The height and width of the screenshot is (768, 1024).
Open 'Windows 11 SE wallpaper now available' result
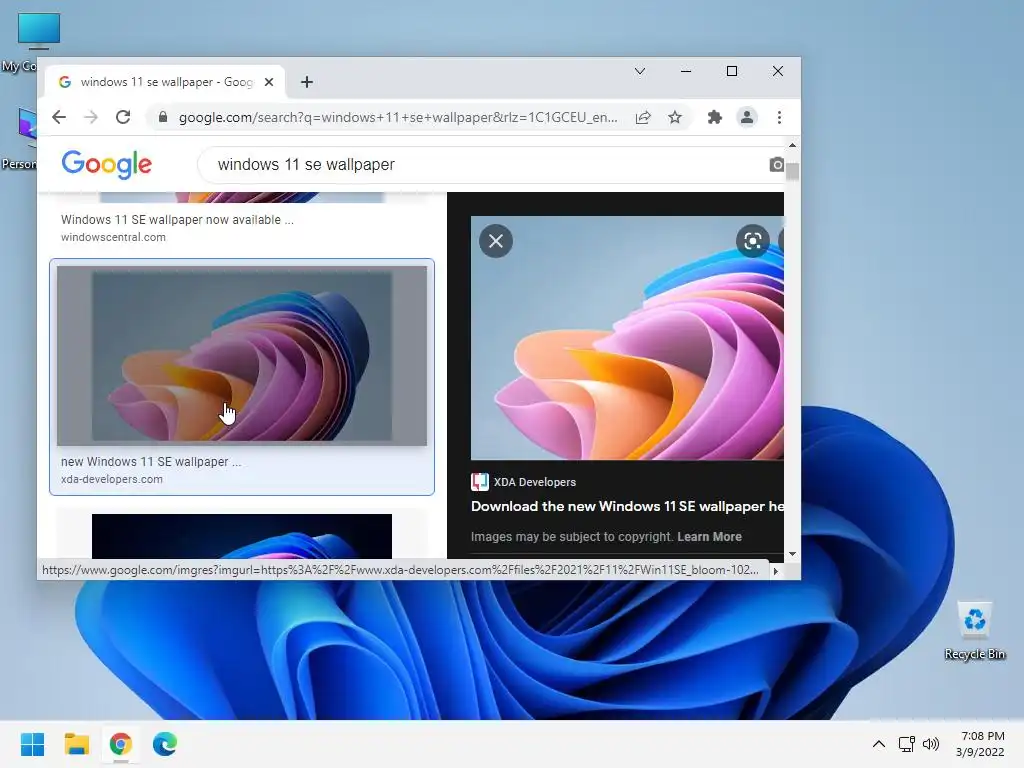(x=177, y=220)
